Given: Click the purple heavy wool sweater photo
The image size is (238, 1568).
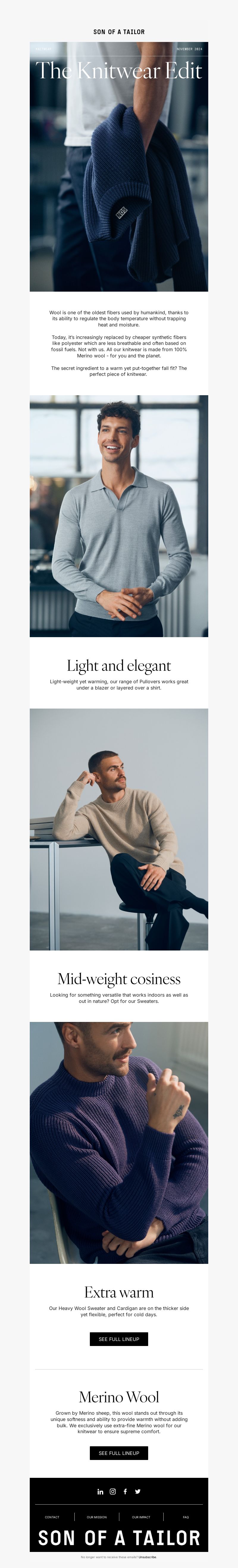Looking at the screenshot, I should pos(119,1142).
